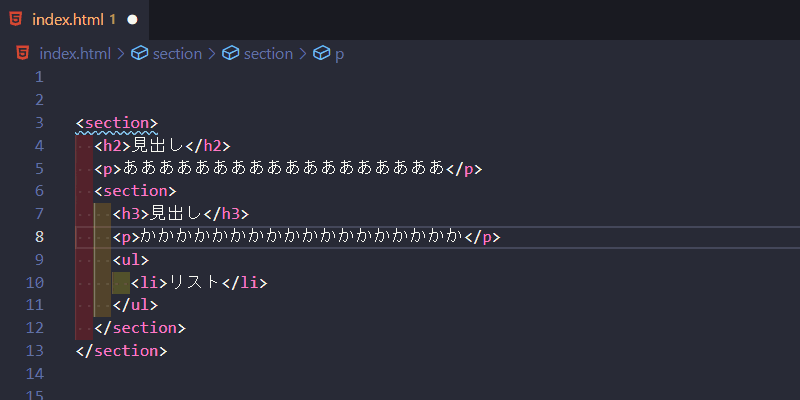This screenshot has height=400, width=800.
Task: Click the cube icon before p breadcrumb
Action: coord(321,53)
